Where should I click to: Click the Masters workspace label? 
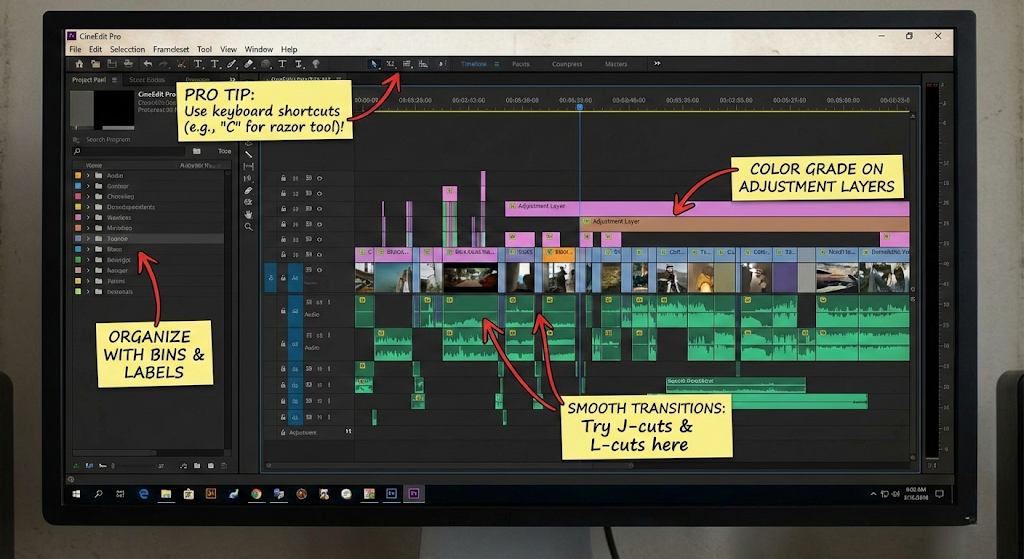[x=616, y=64]
